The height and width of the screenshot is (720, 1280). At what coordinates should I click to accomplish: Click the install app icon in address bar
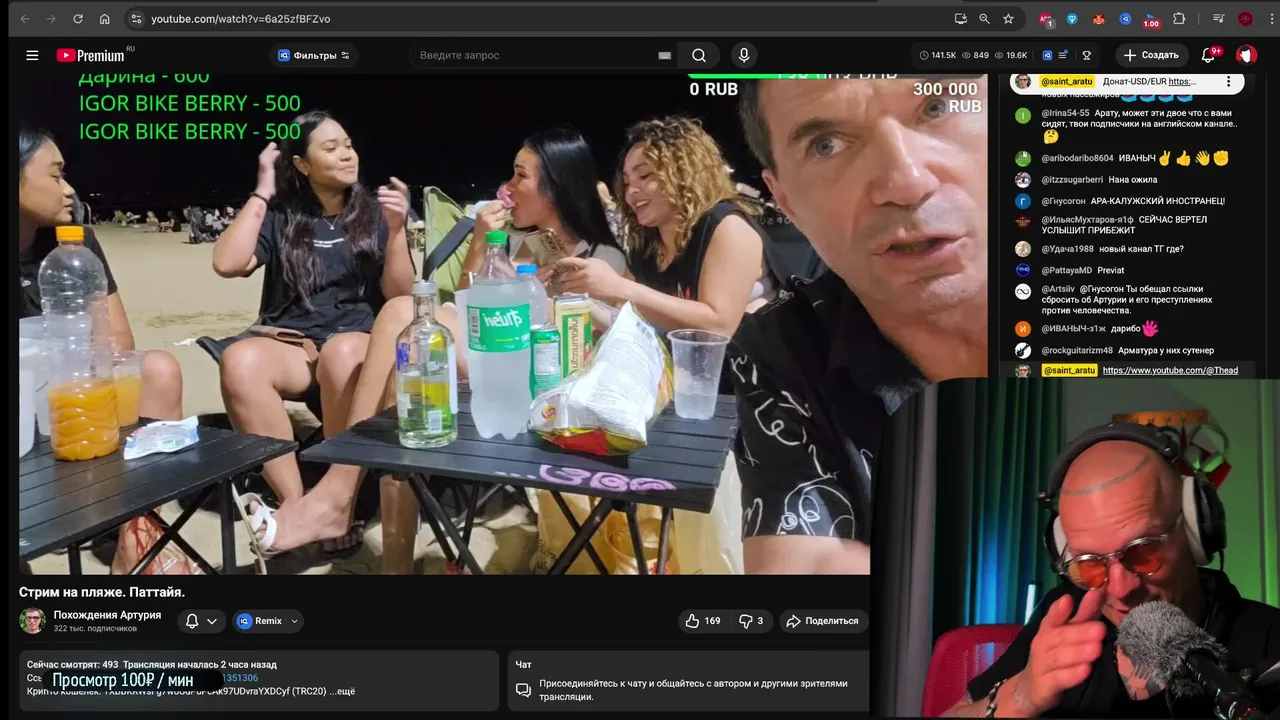[961, 18]
